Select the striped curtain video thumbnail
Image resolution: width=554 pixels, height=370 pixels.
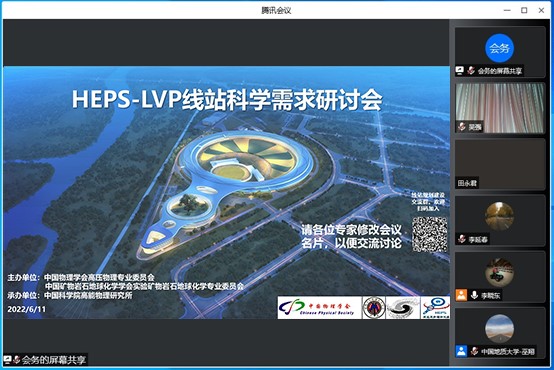pyautogui.click(x=500, y=108)
